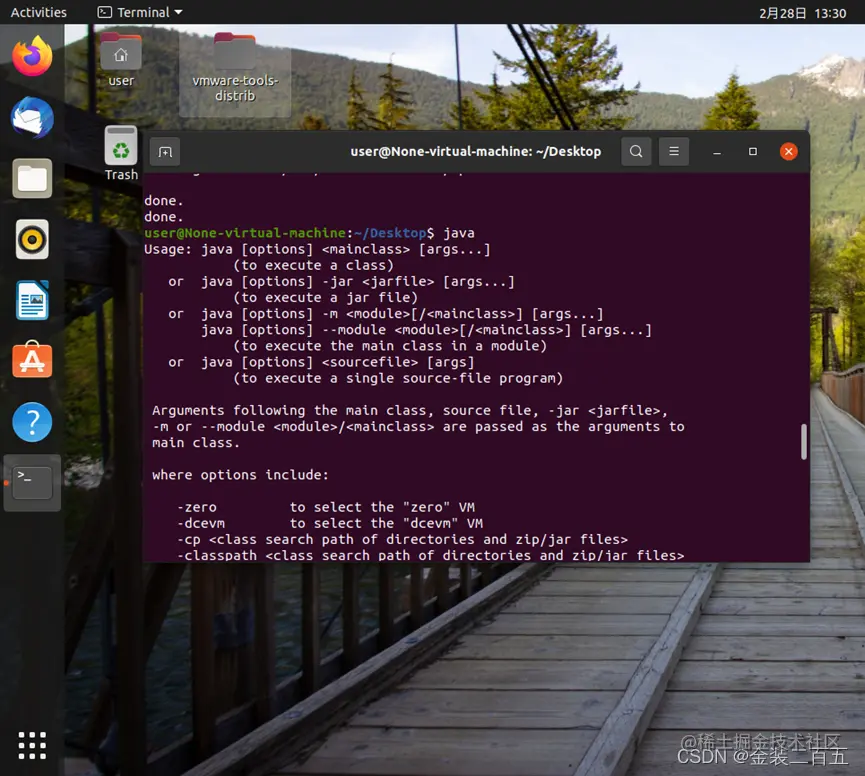Click the "where options include:" line
Screen dimensions: 865x776
click(240, 475)
